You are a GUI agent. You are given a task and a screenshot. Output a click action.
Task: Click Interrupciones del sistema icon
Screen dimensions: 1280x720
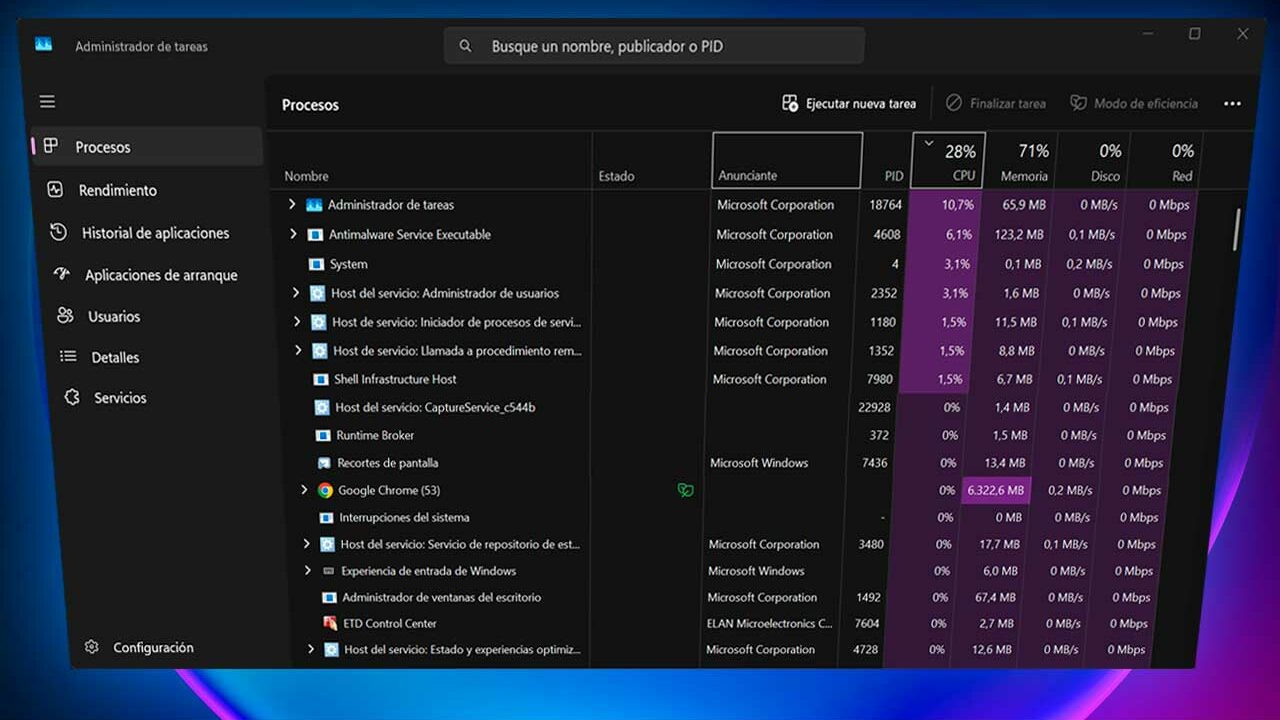point(326,517)
